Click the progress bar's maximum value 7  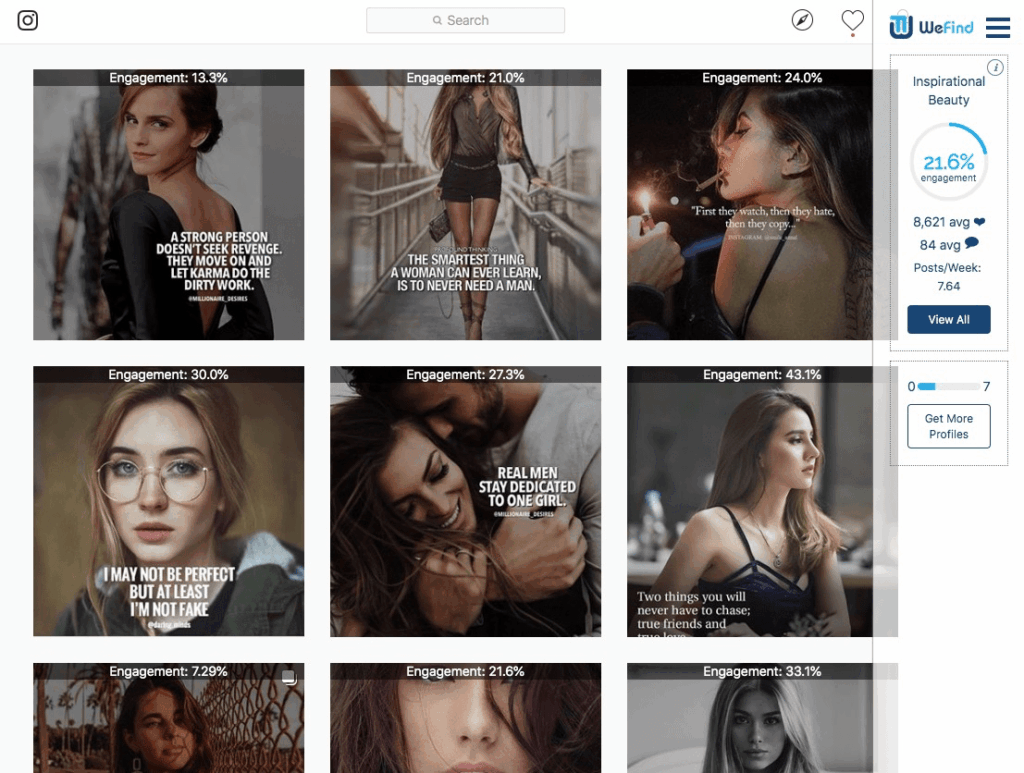click(x=986, y=386)
